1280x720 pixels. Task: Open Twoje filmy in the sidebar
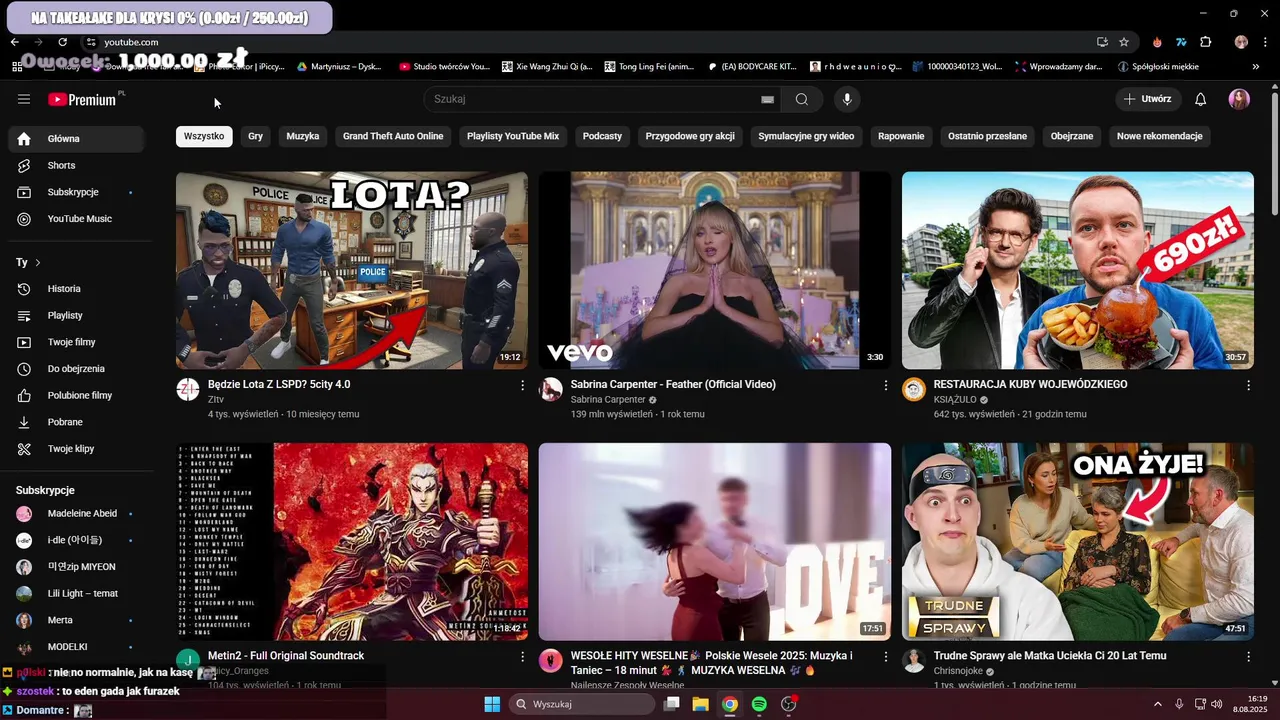76,342
